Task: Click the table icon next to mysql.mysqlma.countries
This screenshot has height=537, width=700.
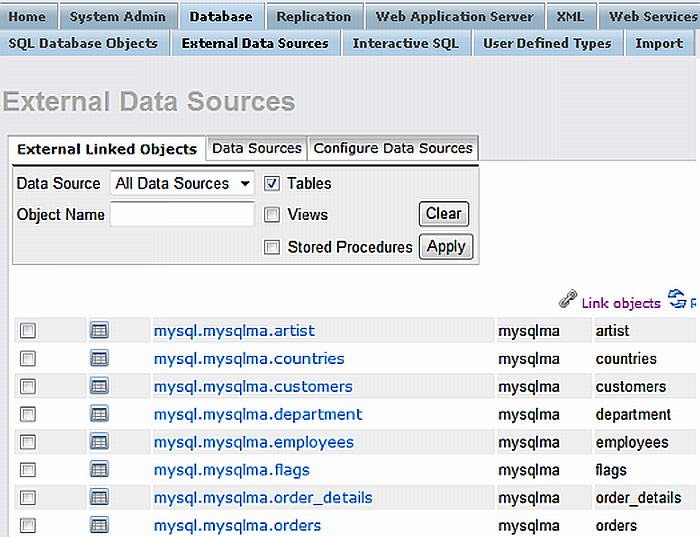Action: tap(99, 359)
